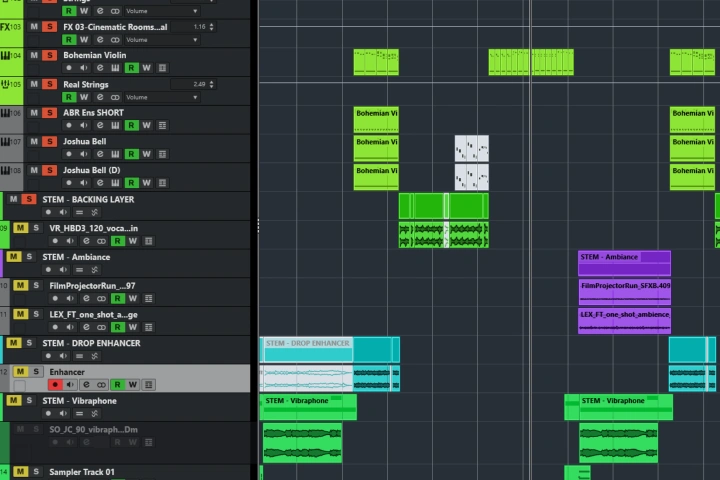
Task: Unsolo the Bohemian Violin track
Action: 49,55
